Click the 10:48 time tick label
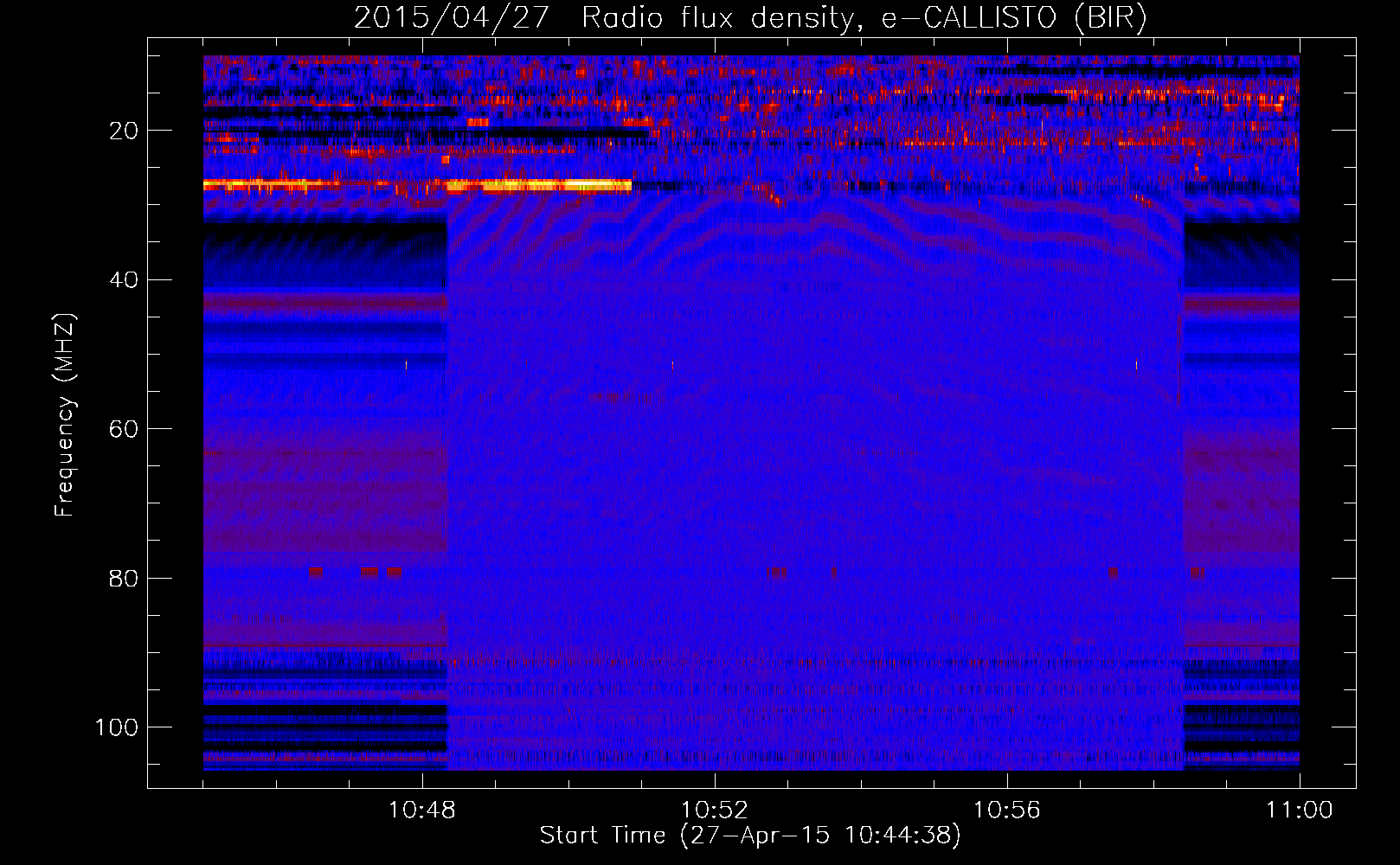The image size is (1400, 865). [x=422, y=810]
